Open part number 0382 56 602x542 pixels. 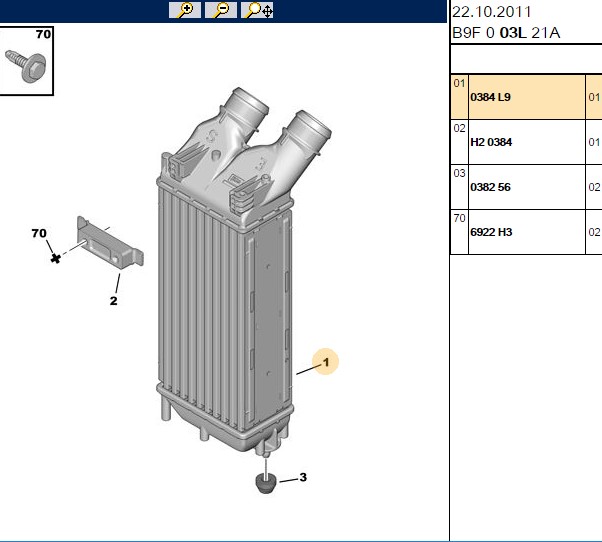tap(490, 187)
